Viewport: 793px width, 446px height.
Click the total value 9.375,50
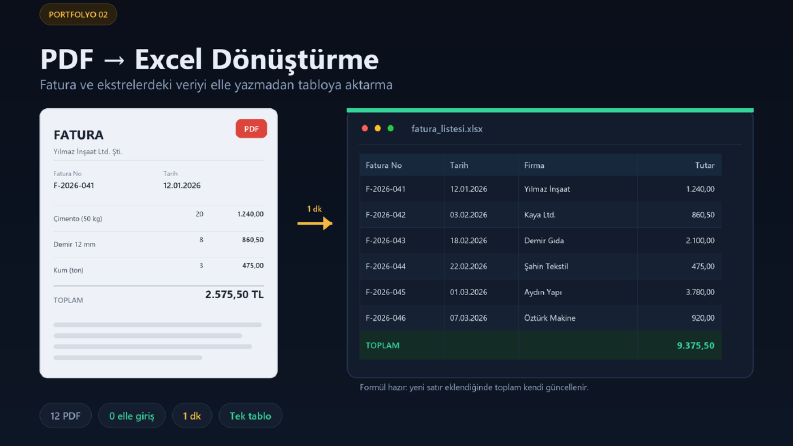695,345
